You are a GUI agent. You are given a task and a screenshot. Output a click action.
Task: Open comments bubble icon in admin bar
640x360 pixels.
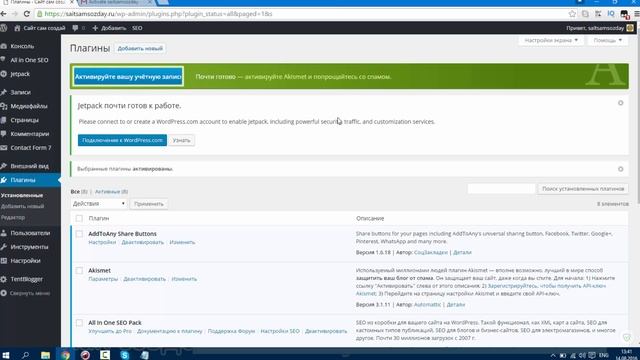(x=75, y=28)
